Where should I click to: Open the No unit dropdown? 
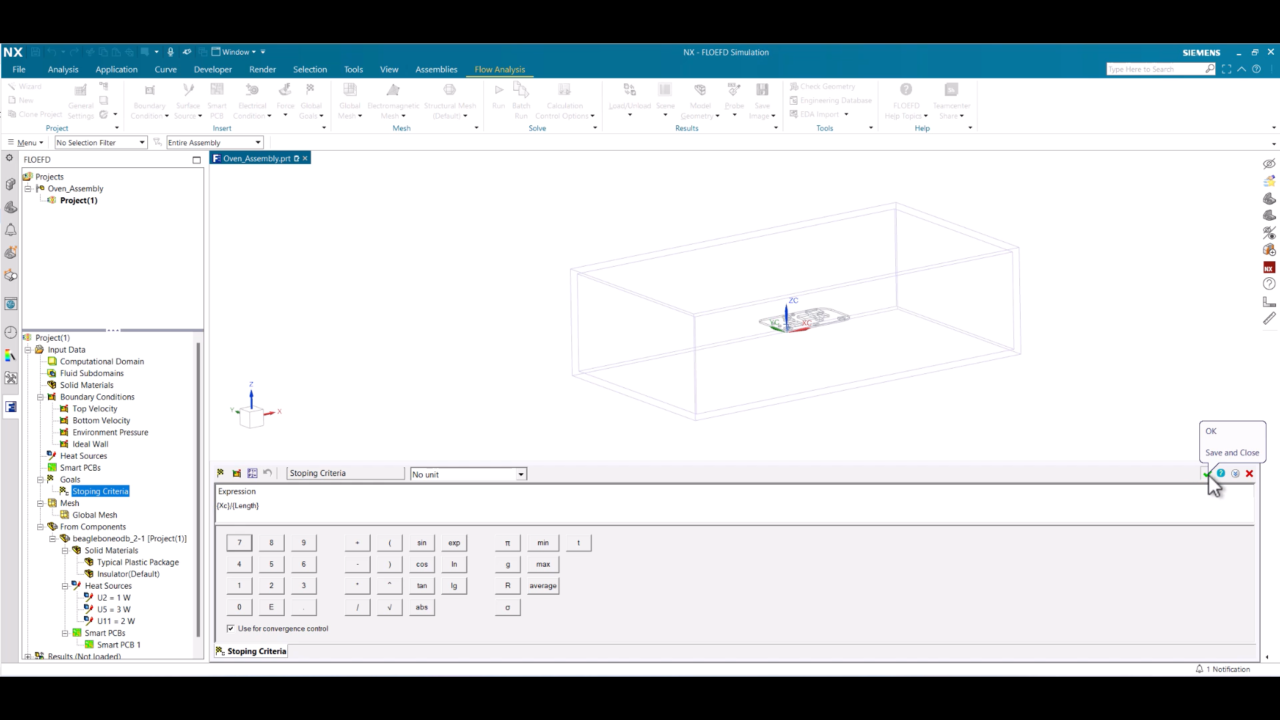[468, 474]
